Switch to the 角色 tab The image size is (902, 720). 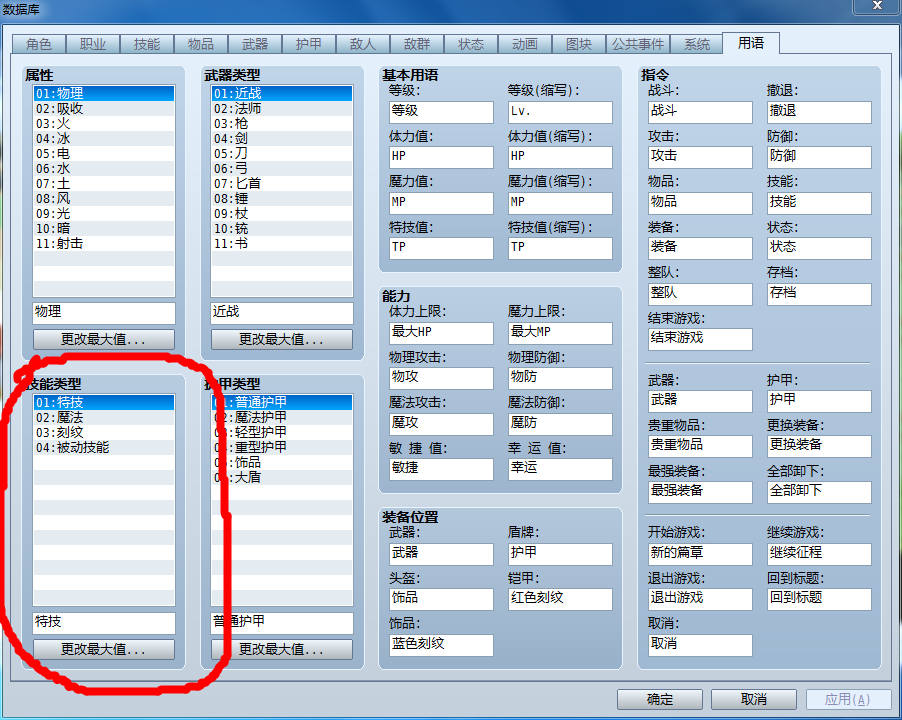pos(39,44)
